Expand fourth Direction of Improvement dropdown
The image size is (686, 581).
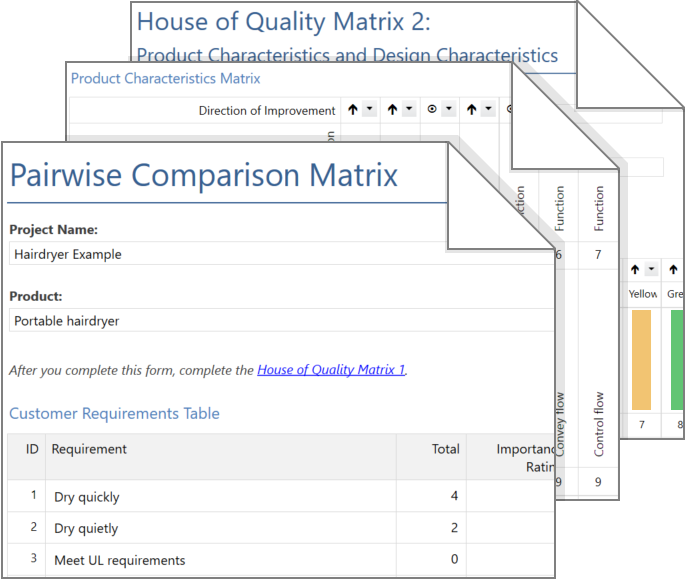pyautogui.click(x=488, y=109)
